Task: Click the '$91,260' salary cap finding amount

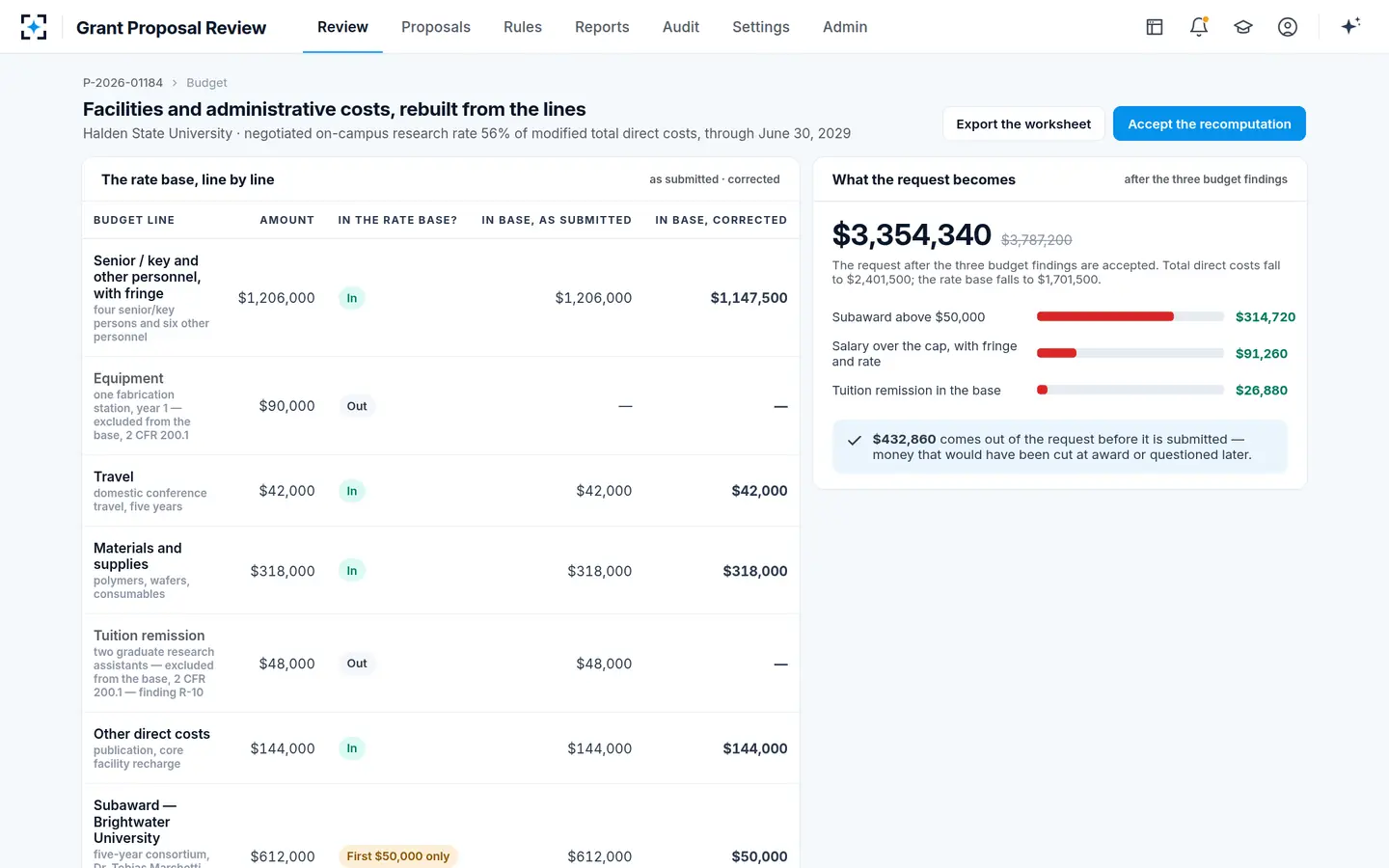Action: [1262, 354]
